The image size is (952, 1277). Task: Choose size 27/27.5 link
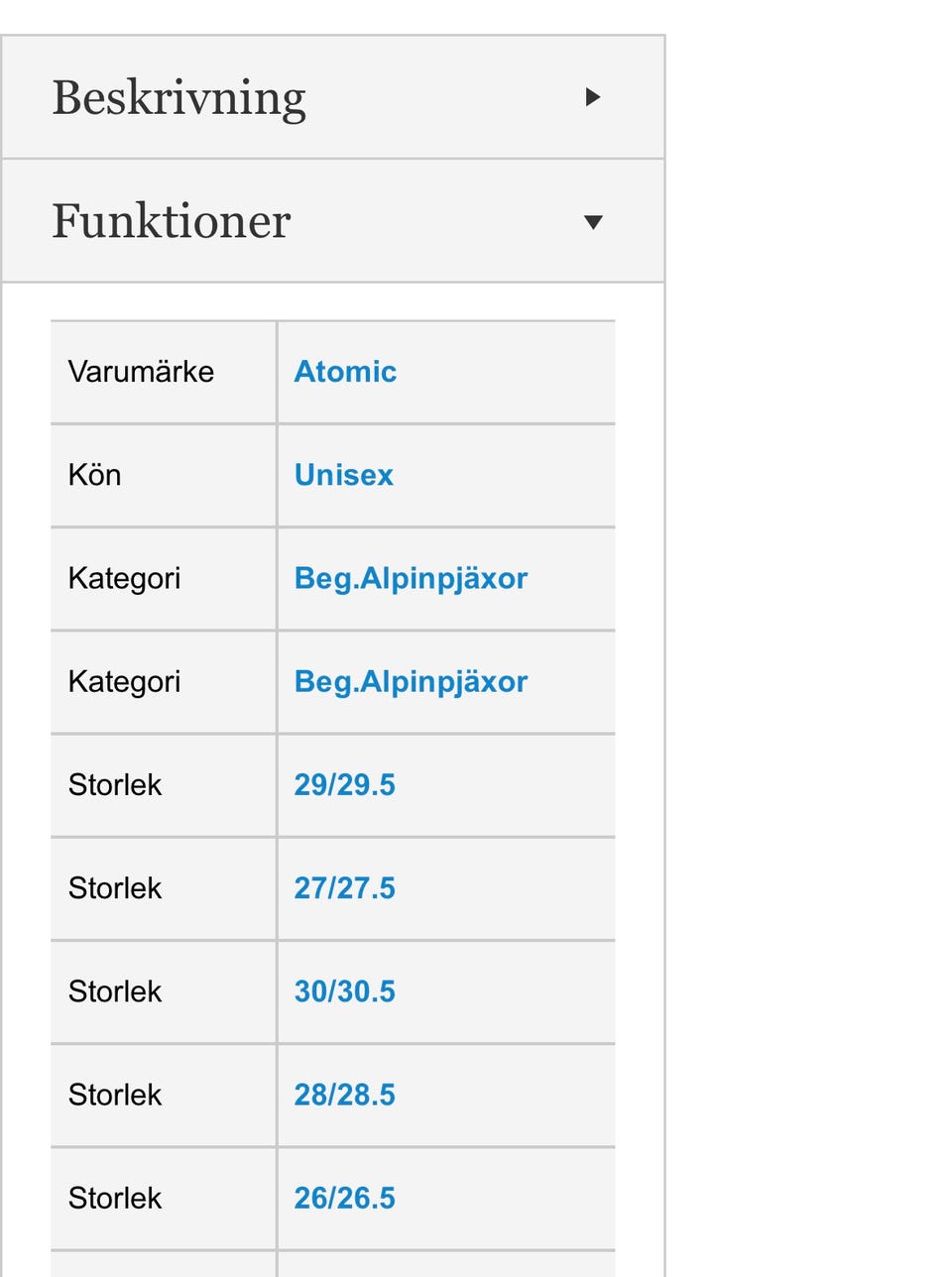point(344,887)
